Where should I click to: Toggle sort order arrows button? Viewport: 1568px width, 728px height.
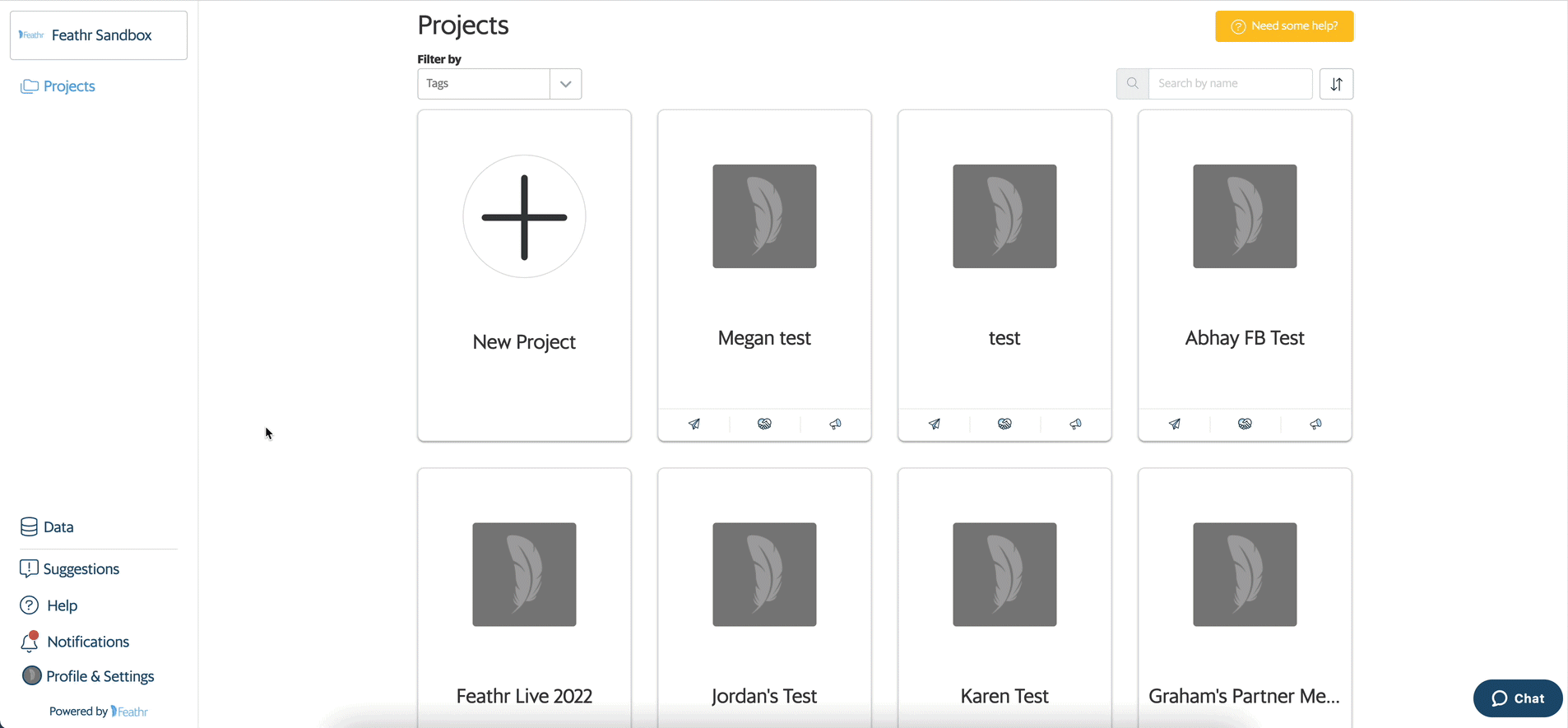click(x=1336, y=84)
